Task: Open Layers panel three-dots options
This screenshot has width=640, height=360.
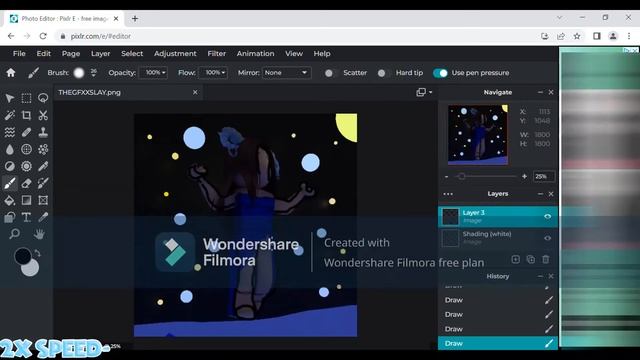Action: pos(448,194)
